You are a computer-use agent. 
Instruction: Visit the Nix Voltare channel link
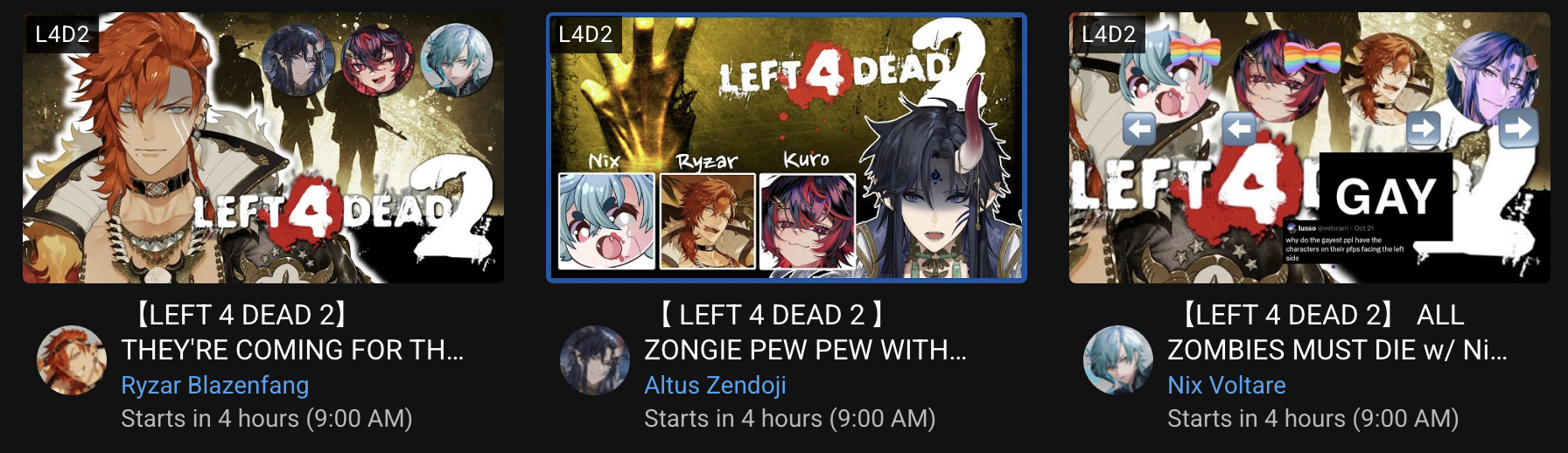pos(1227,385)
